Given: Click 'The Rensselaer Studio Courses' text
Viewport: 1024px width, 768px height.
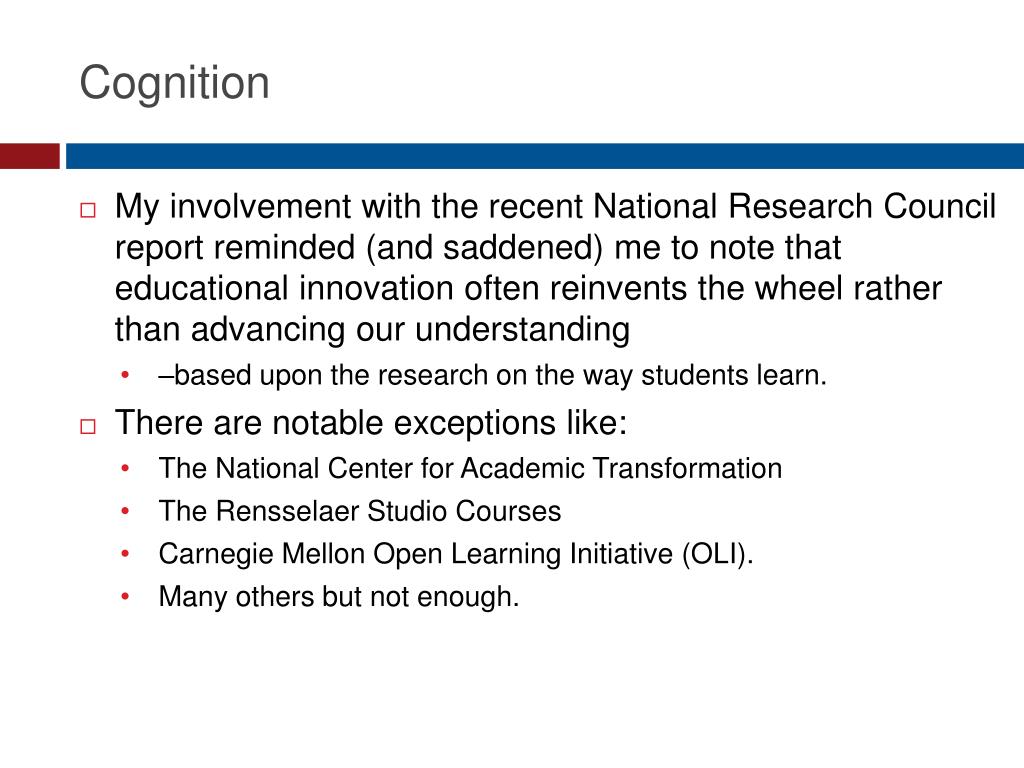Looking at the screenshot, I should pyautogui.click(x=360, y=511).
